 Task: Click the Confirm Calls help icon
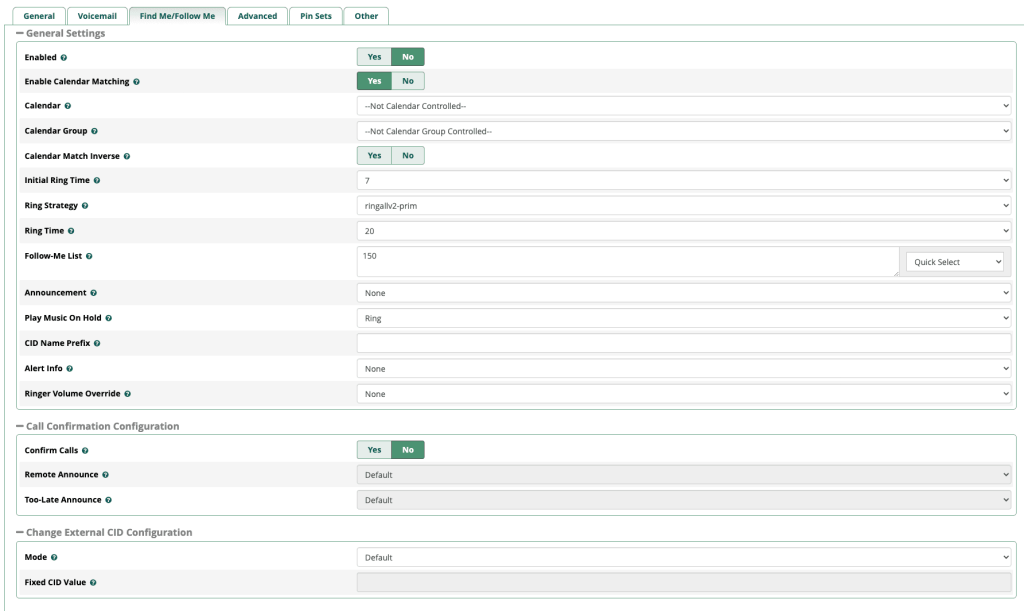coord(85,451)
